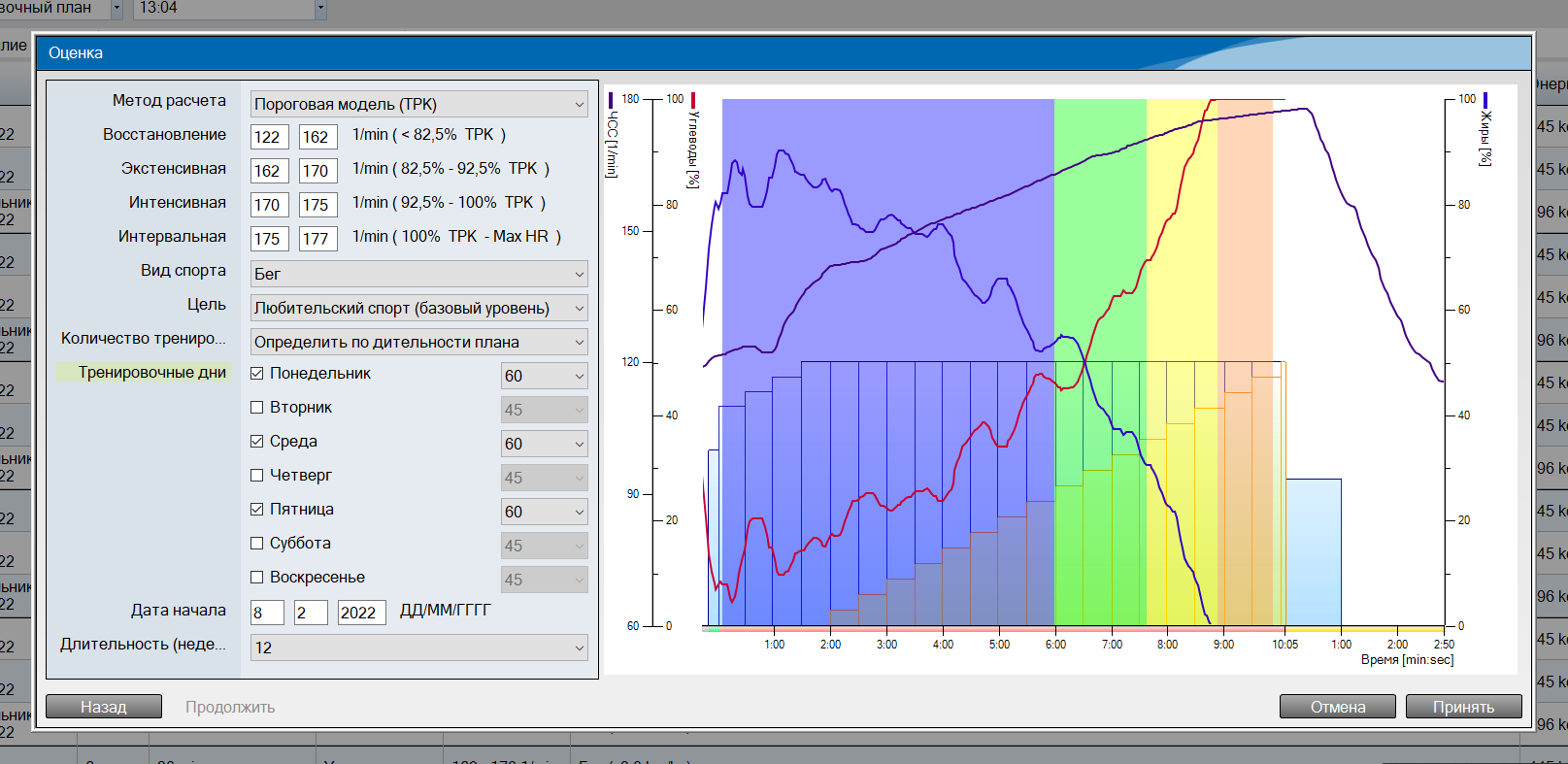
Task: Enable Воскресенье training day
Action: click(x=257, y=578)
